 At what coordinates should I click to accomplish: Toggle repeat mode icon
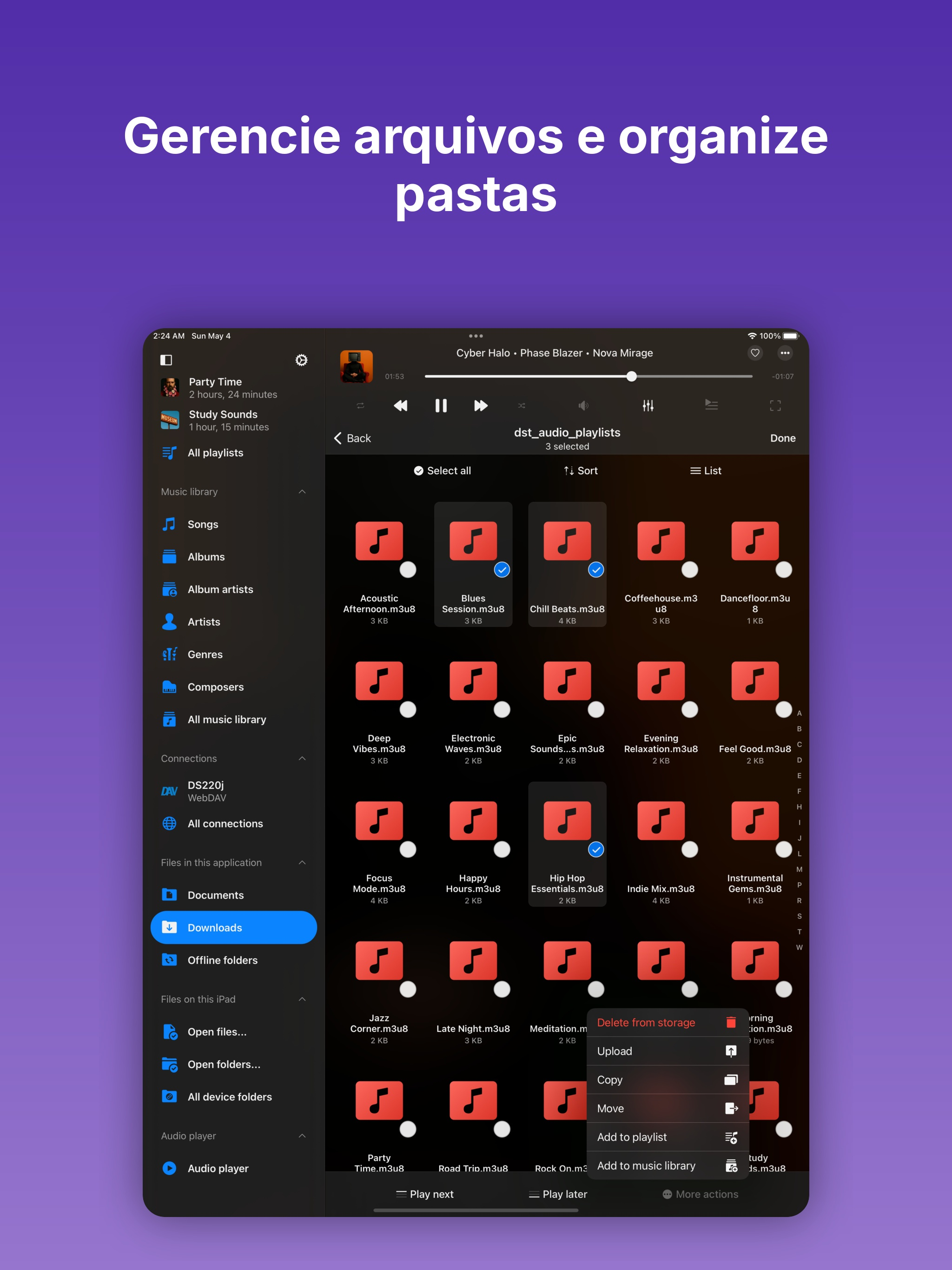click(x=361, y=406)
